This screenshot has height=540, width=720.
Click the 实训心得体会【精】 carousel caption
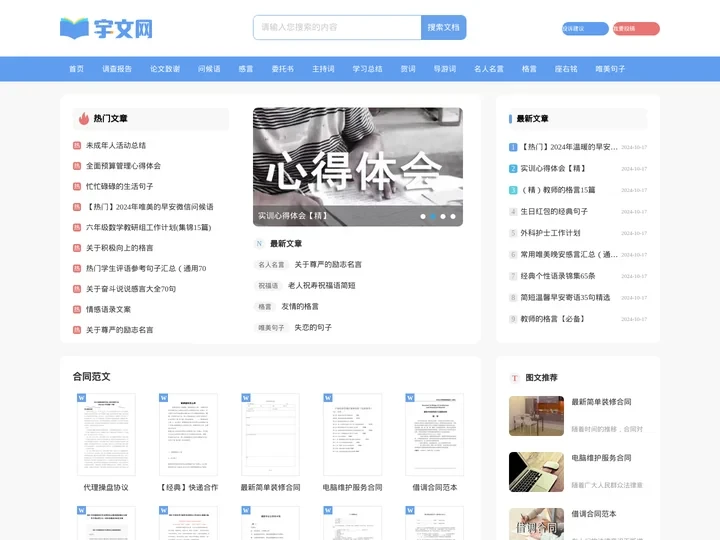(292, 216)
